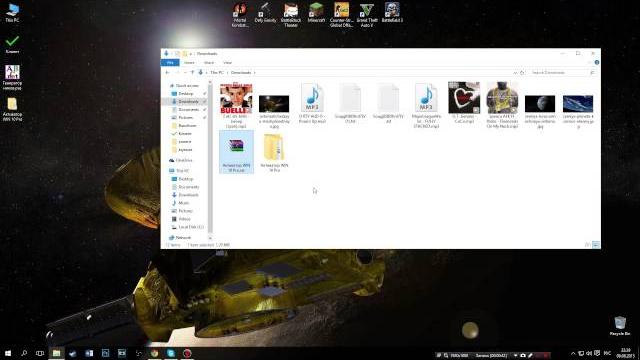Show hidden system tray icons
The width and height of the screenshot is (640, 360).
tap(573, 353)
